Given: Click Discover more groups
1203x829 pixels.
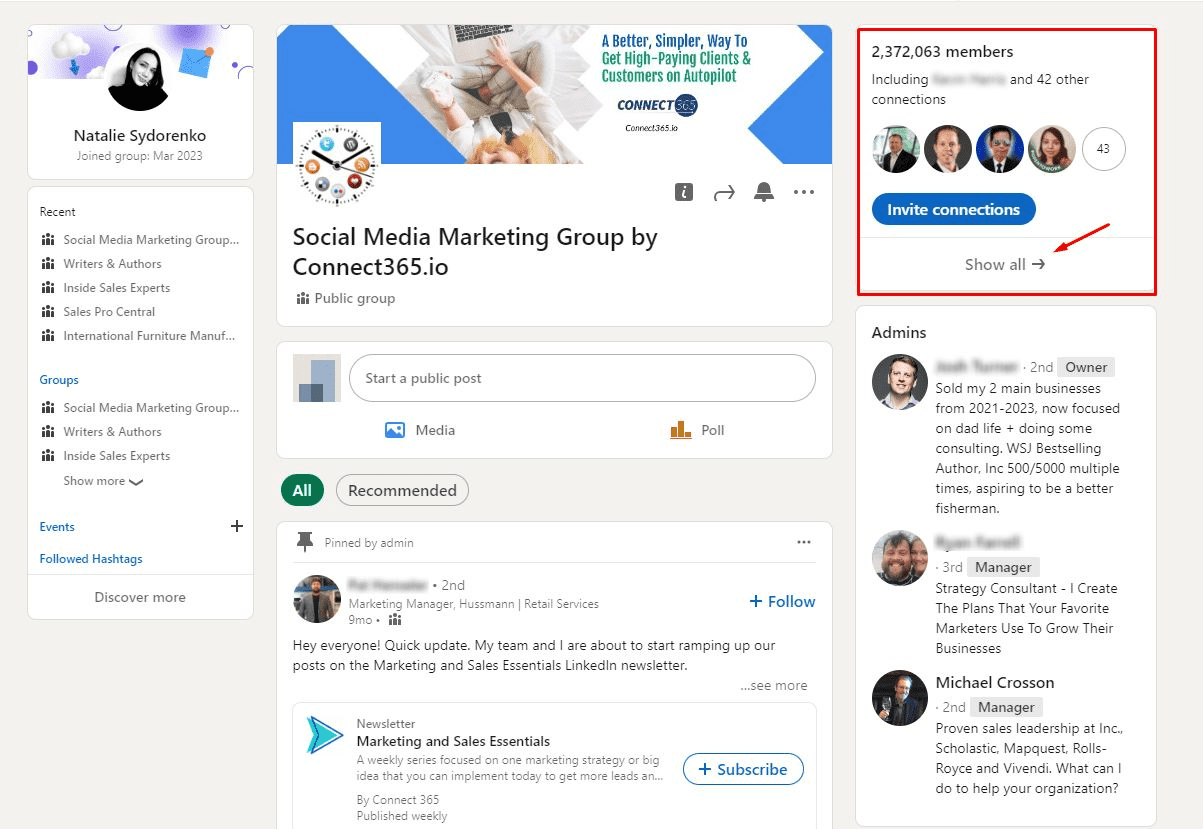Looking at the screenshot, I should [x=140, y=597].
